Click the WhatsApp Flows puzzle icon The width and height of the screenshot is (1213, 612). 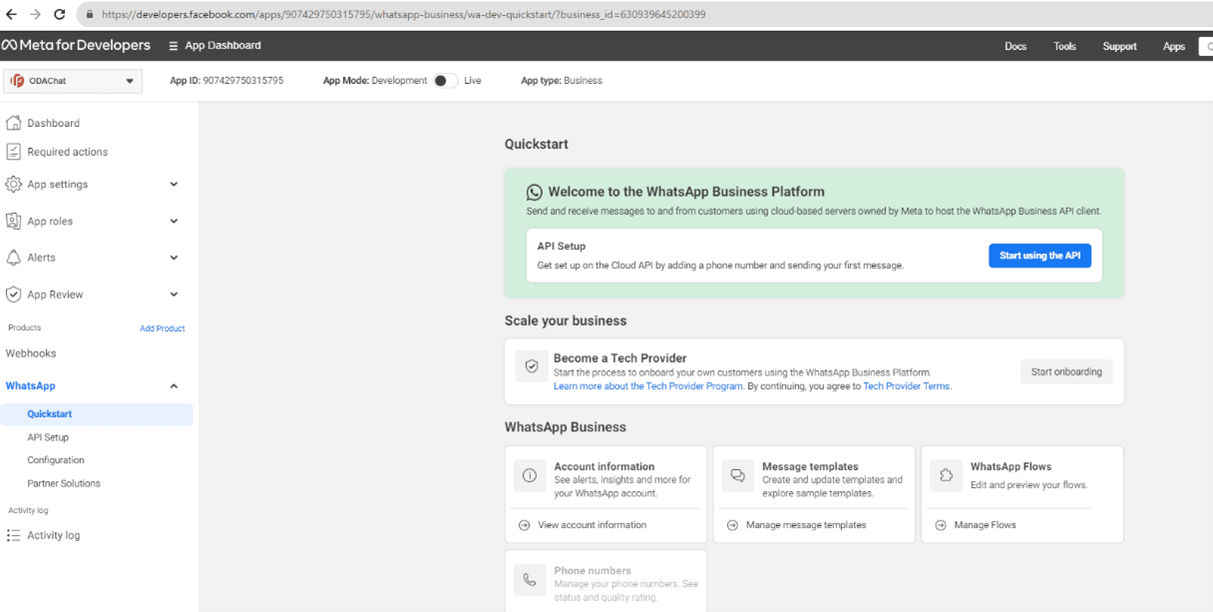click(x=946, y=476)
